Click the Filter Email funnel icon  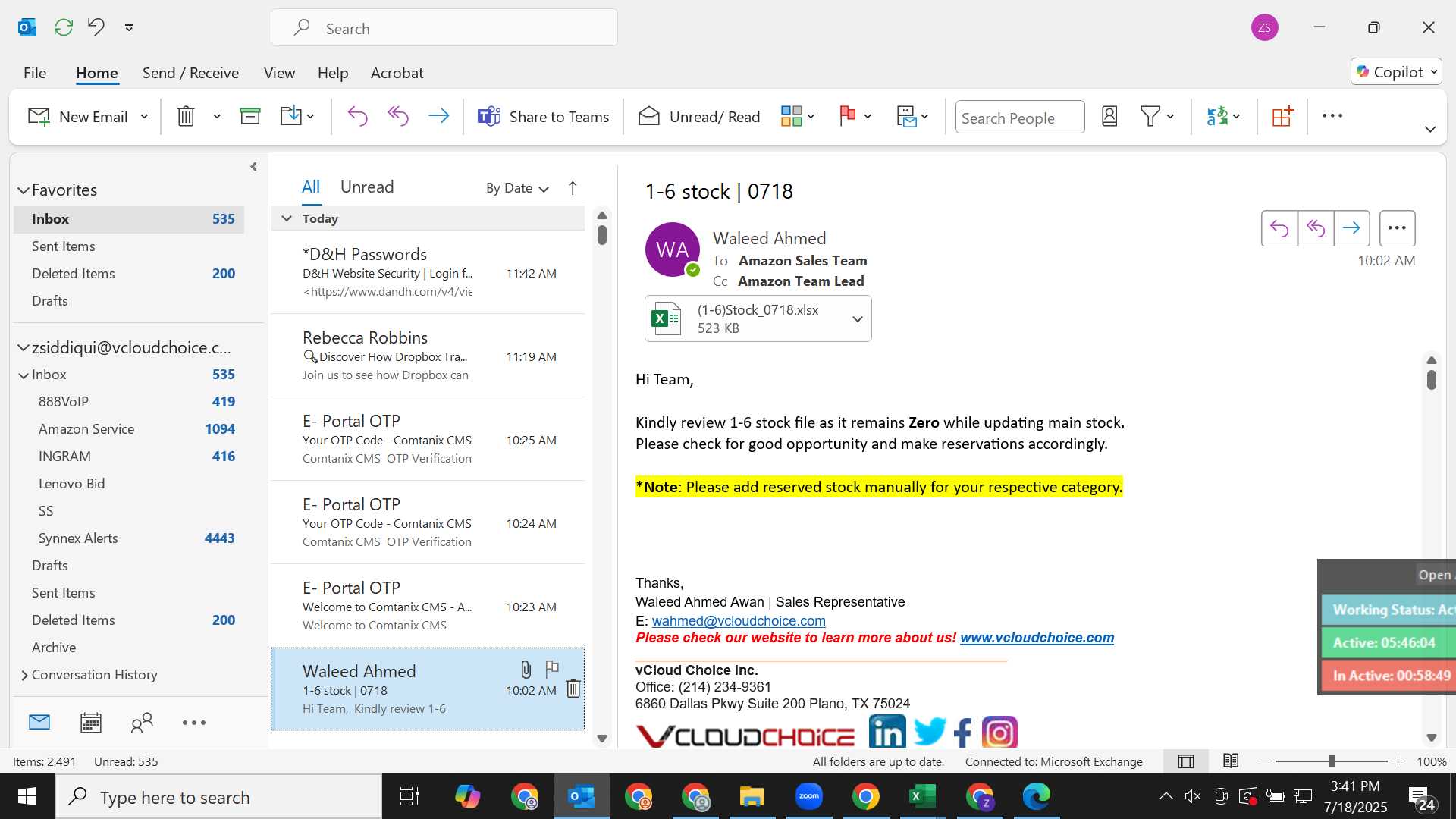tap(1150, 117)
